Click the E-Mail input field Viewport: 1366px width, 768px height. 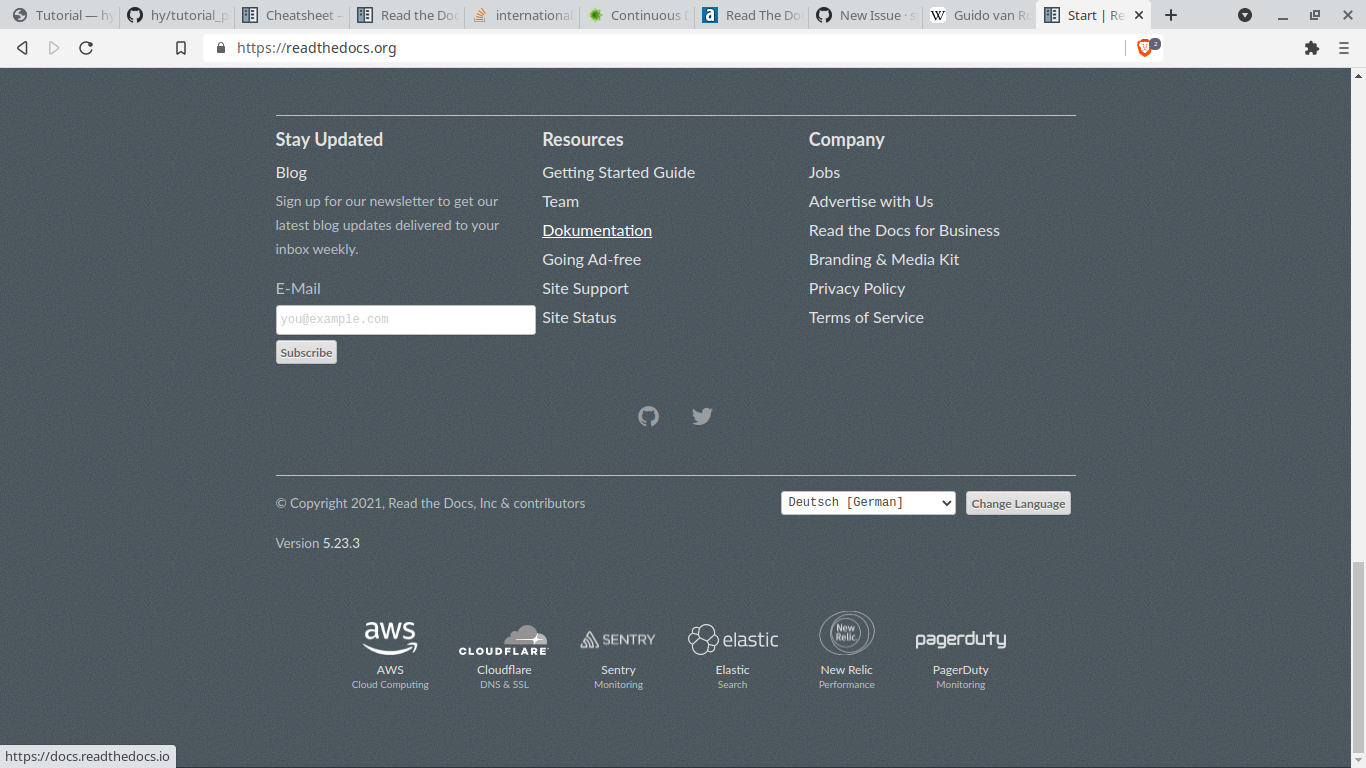(x=405, y=319)
